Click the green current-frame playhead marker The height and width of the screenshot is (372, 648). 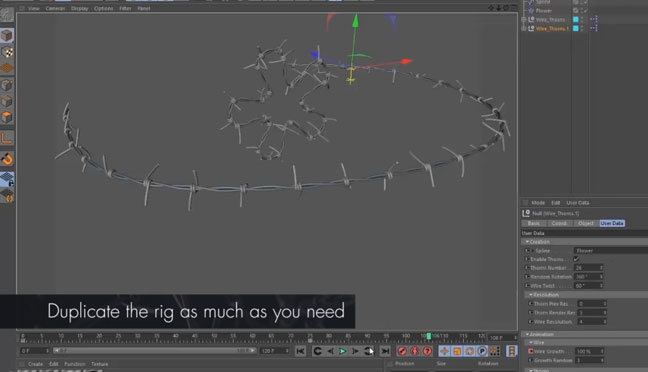pos(429,336)
